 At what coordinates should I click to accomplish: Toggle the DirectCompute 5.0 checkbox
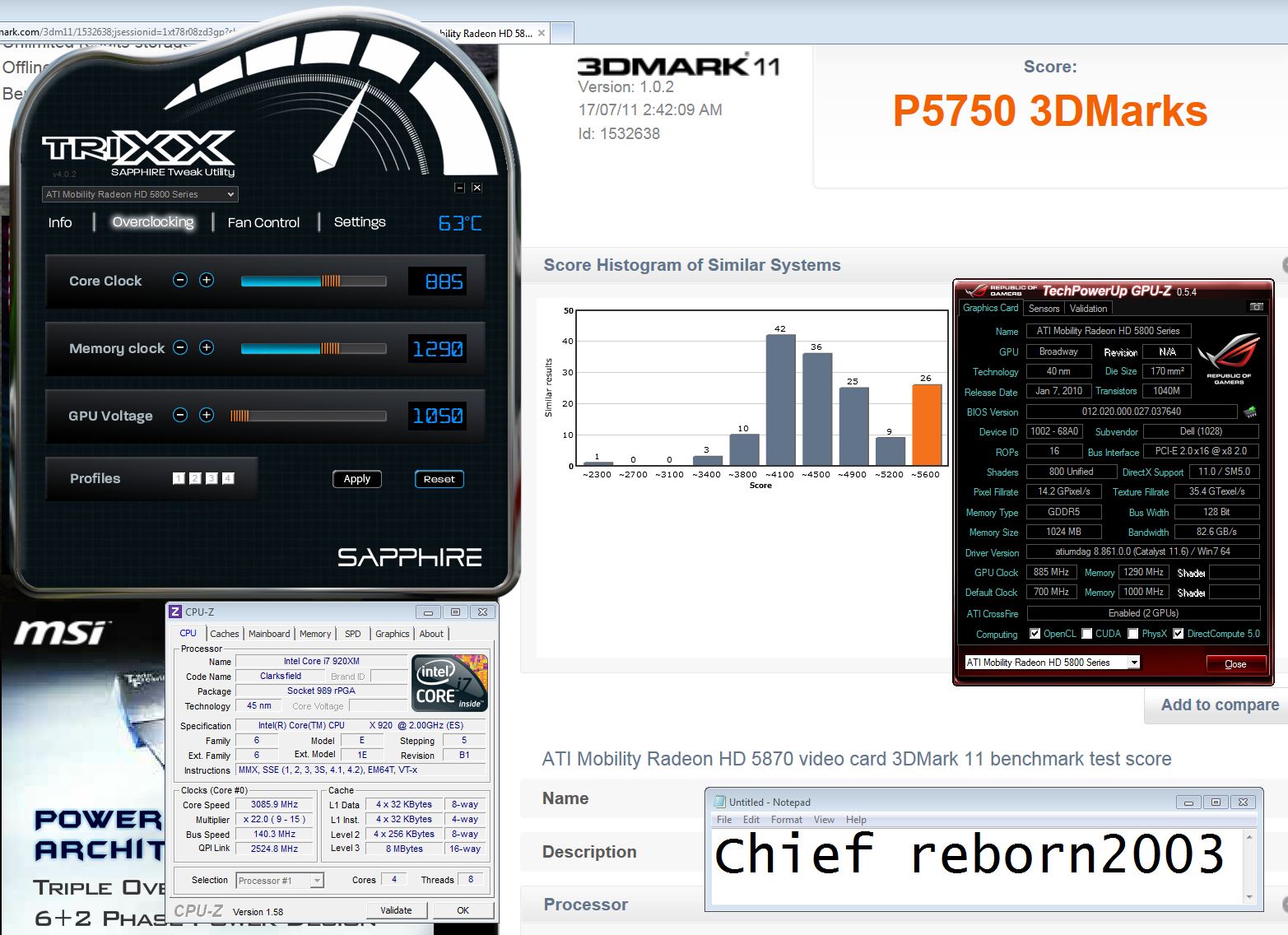point(1179,634)
